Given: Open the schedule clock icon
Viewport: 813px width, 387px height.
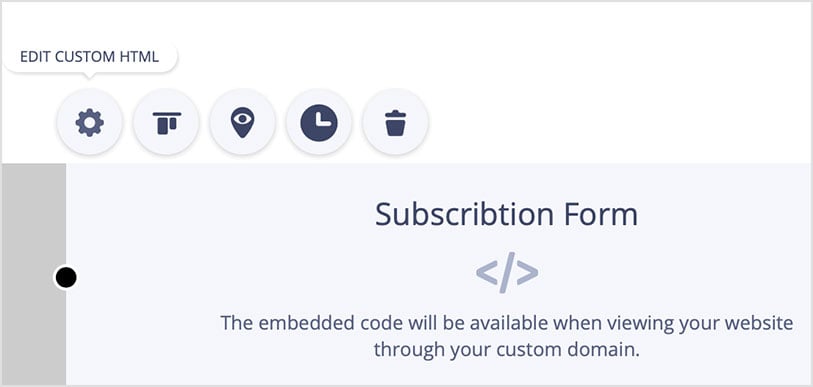Looking at the screenshot, I should click(318, 122).
